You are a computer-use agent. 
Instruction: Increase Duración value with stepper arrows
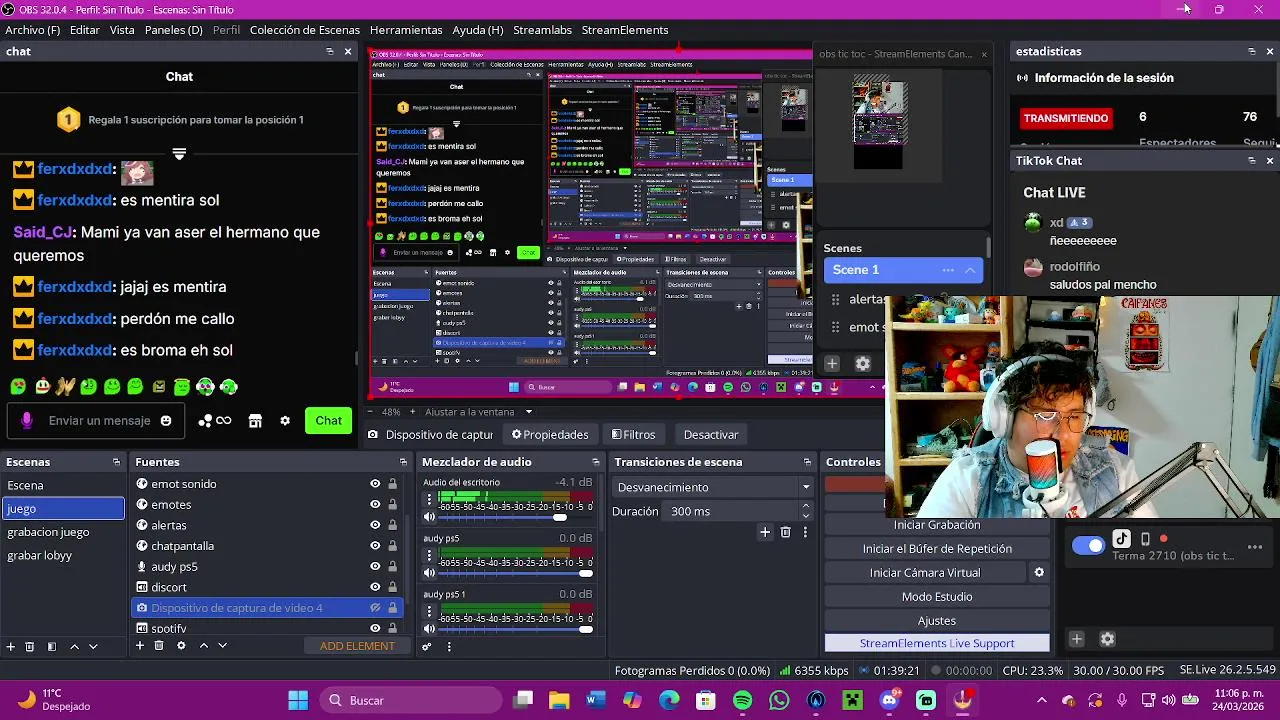coord(806,507)
